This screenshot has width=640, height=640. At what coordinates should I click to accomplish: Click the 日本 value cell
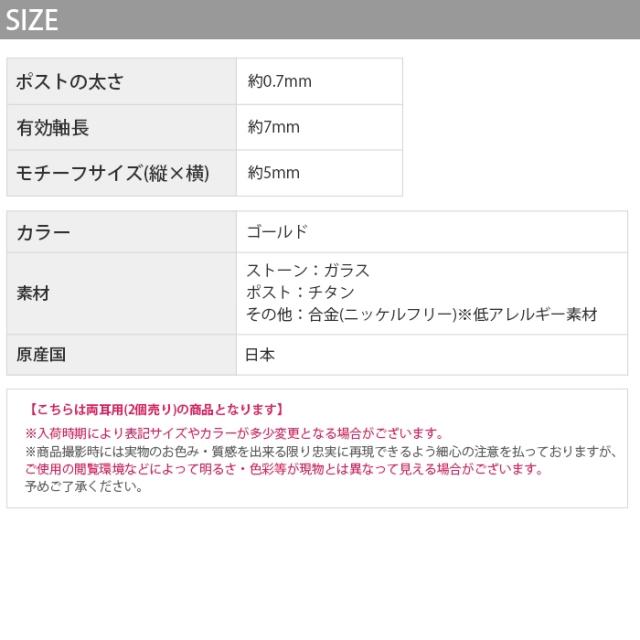pos(260,354)
